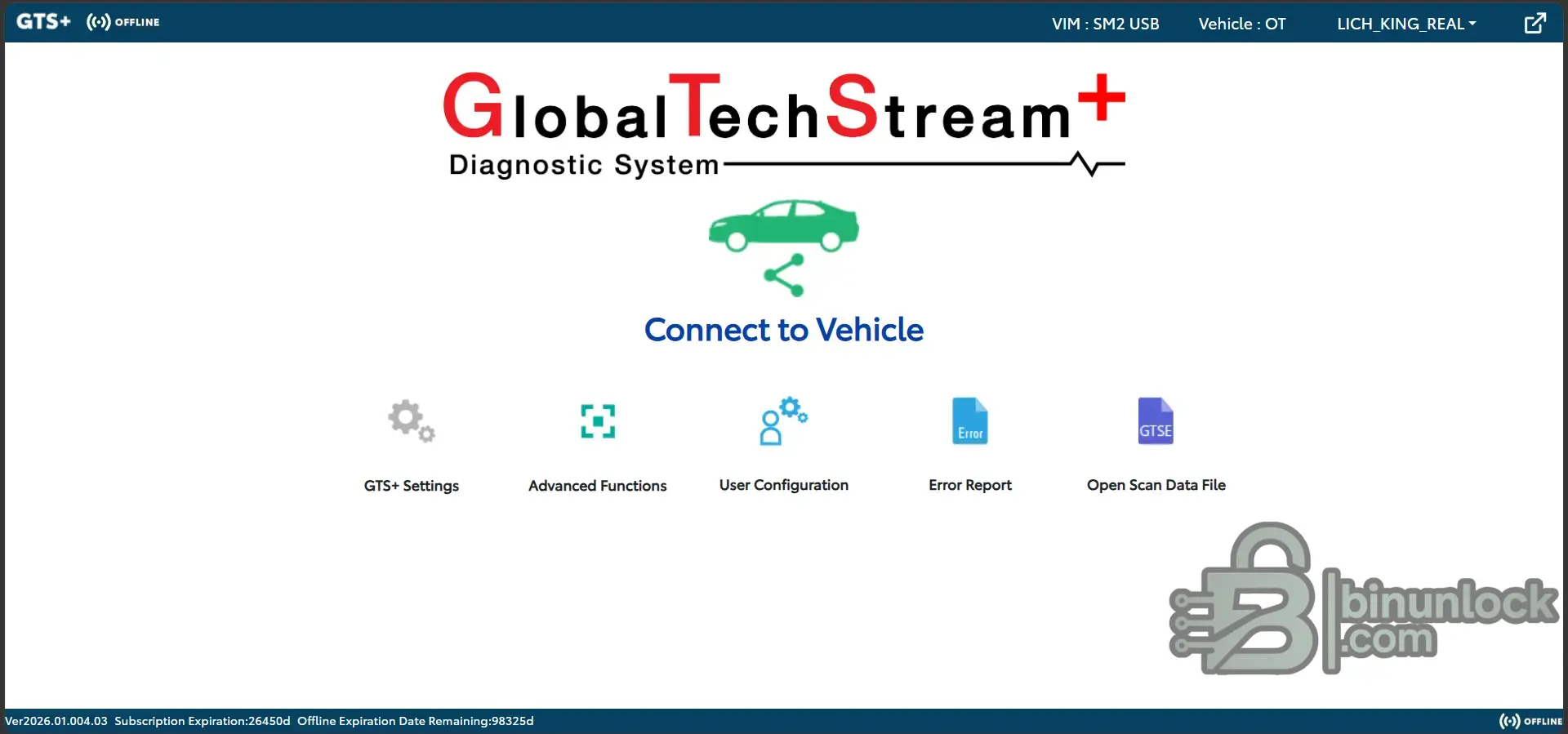Image resolution: width=1568 pixels, height=734 pixels.
Task: Click the User Configuration label
Action: click(x=784, y=485)
